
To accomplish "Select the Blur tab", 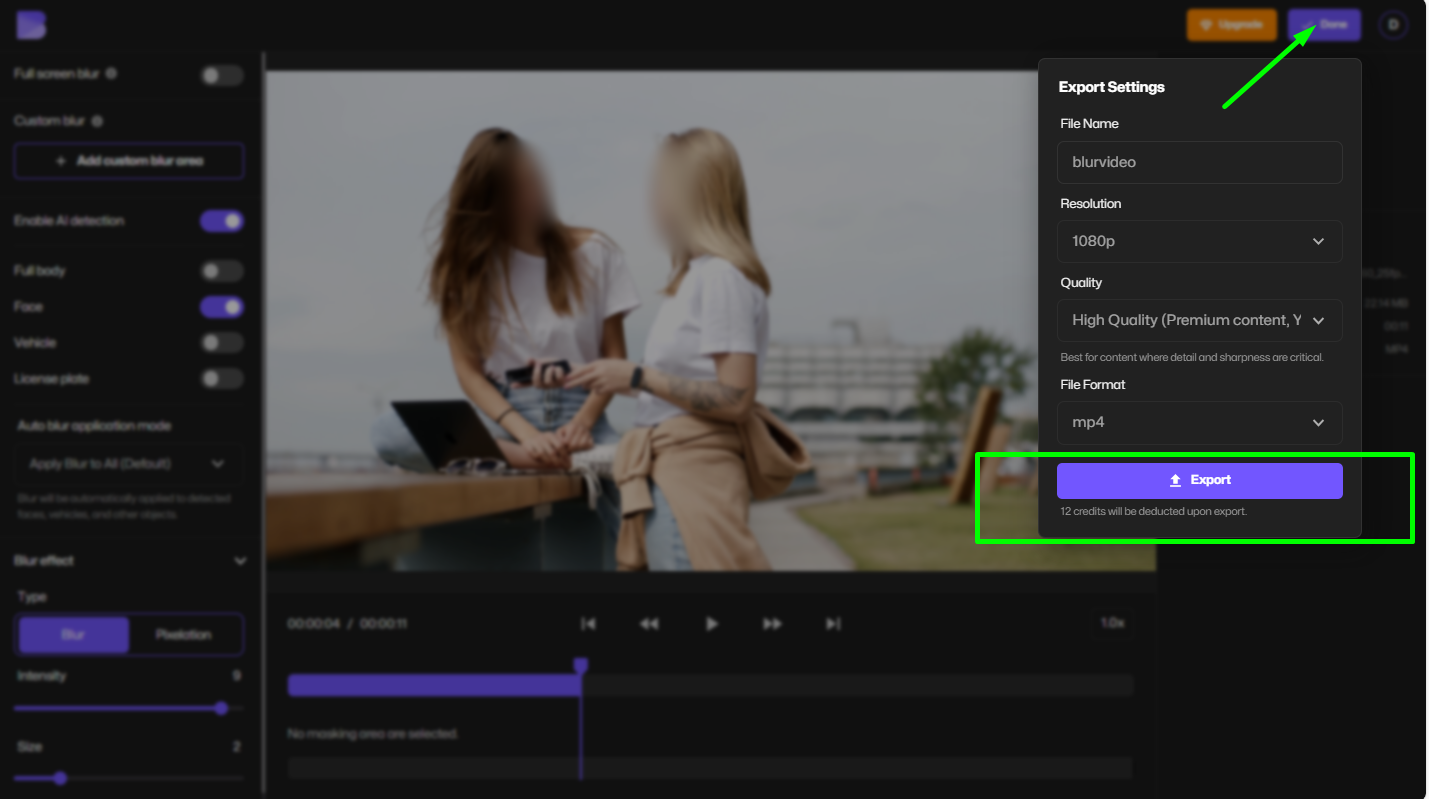I will coord(72,634).
